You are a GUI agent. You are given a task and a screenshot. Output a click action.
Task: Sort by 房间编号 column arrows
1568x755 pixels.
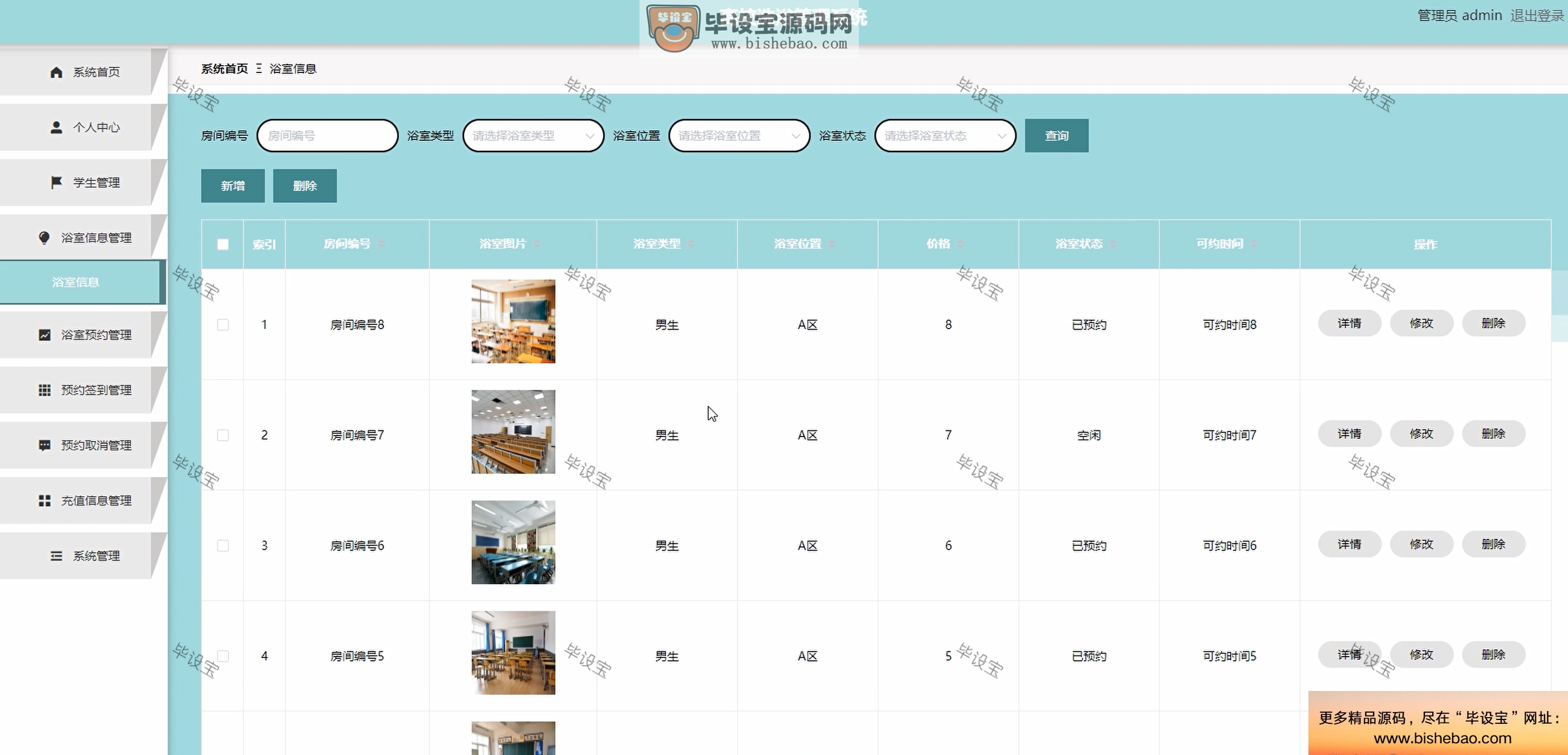(381, 244)
